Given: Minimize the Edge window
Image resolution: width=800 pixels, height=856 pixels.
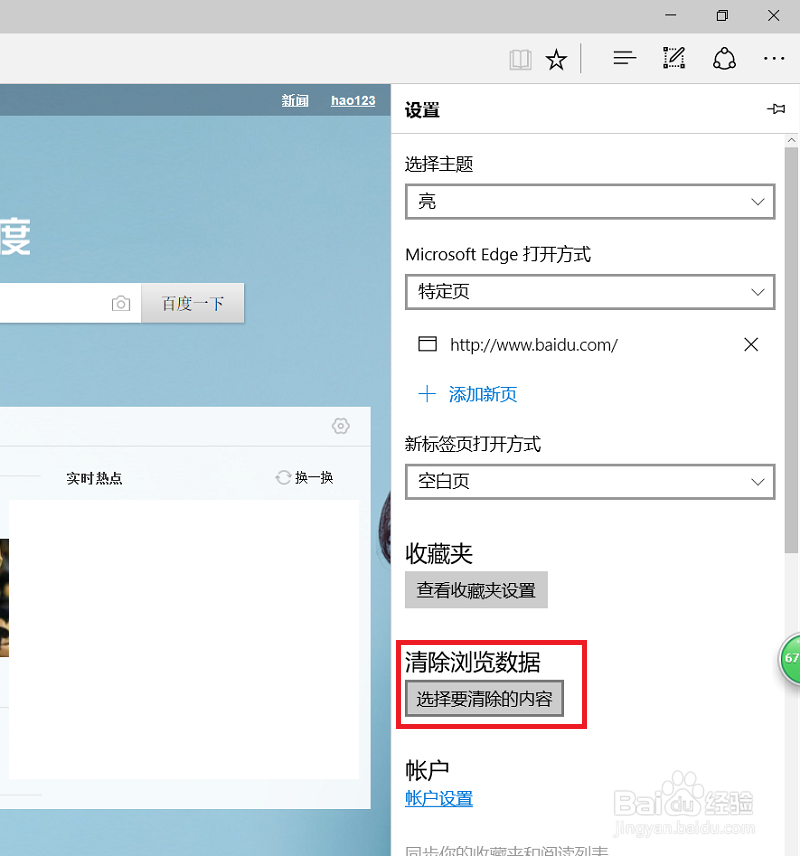Looking at the screenshot, I should [671, 15].
